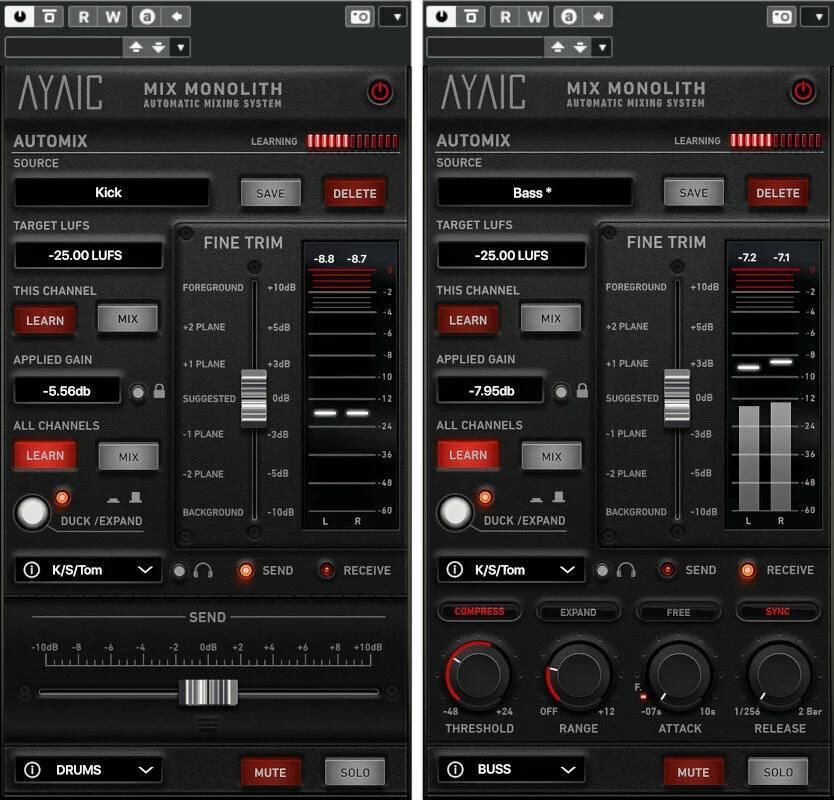The image size is (834, 800).
Task: Enable Read automation (R) above the Kick plugin
Action: click(84, 16)
